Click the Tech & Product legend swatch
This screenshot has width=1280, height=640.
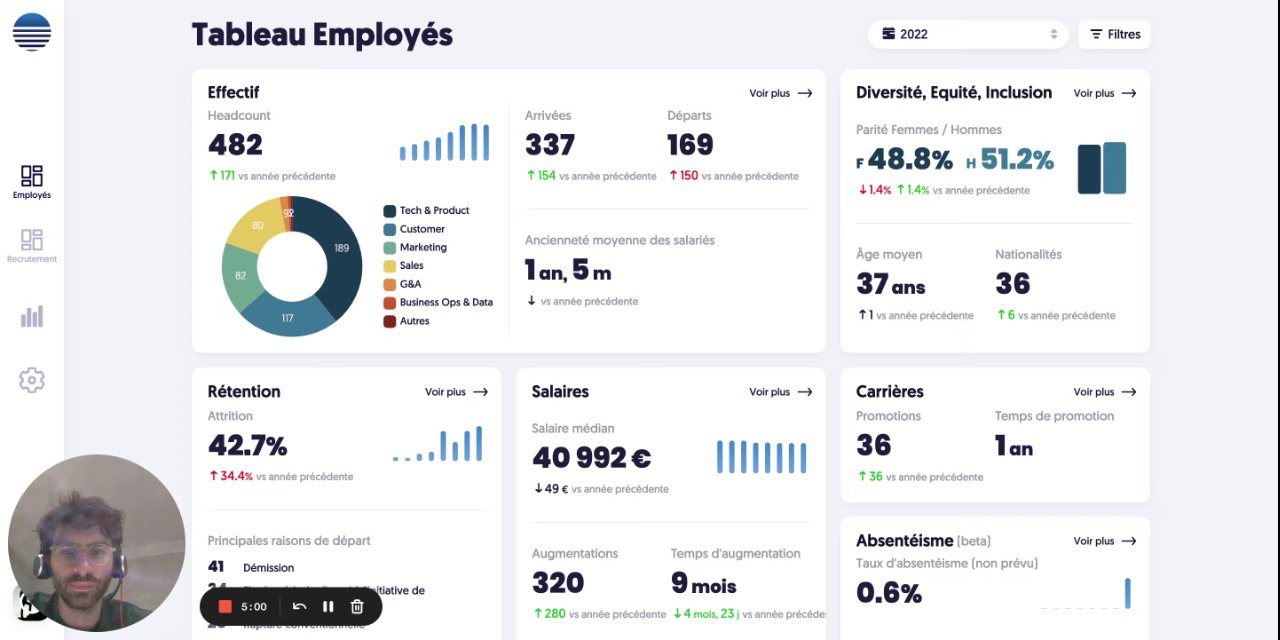pyautogui.click(x=390, y=211)
